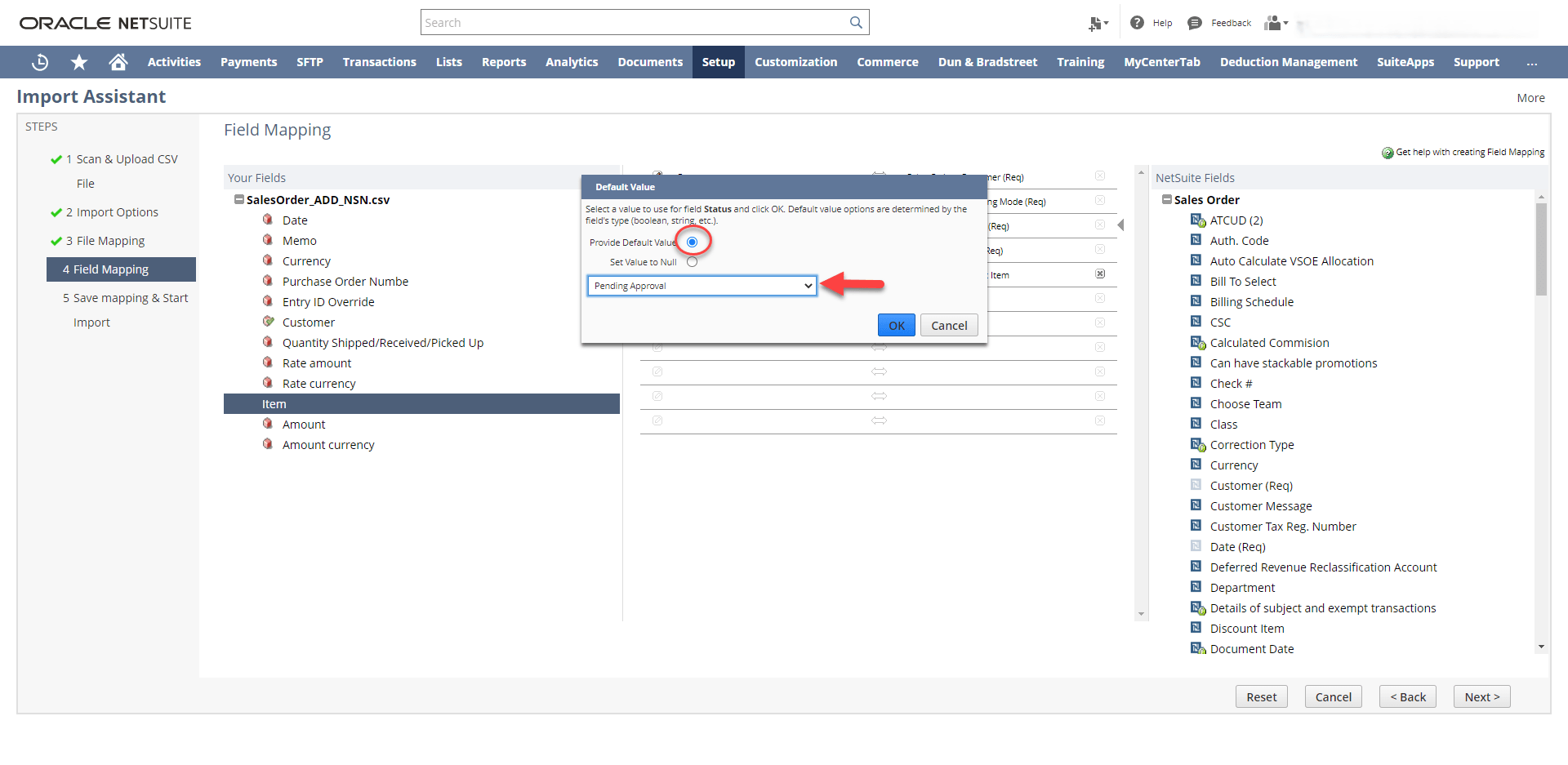The width and height of the screenshot is (1568, 765).
Task: Click the bottom Cancel button
Action: (1333, 696)
